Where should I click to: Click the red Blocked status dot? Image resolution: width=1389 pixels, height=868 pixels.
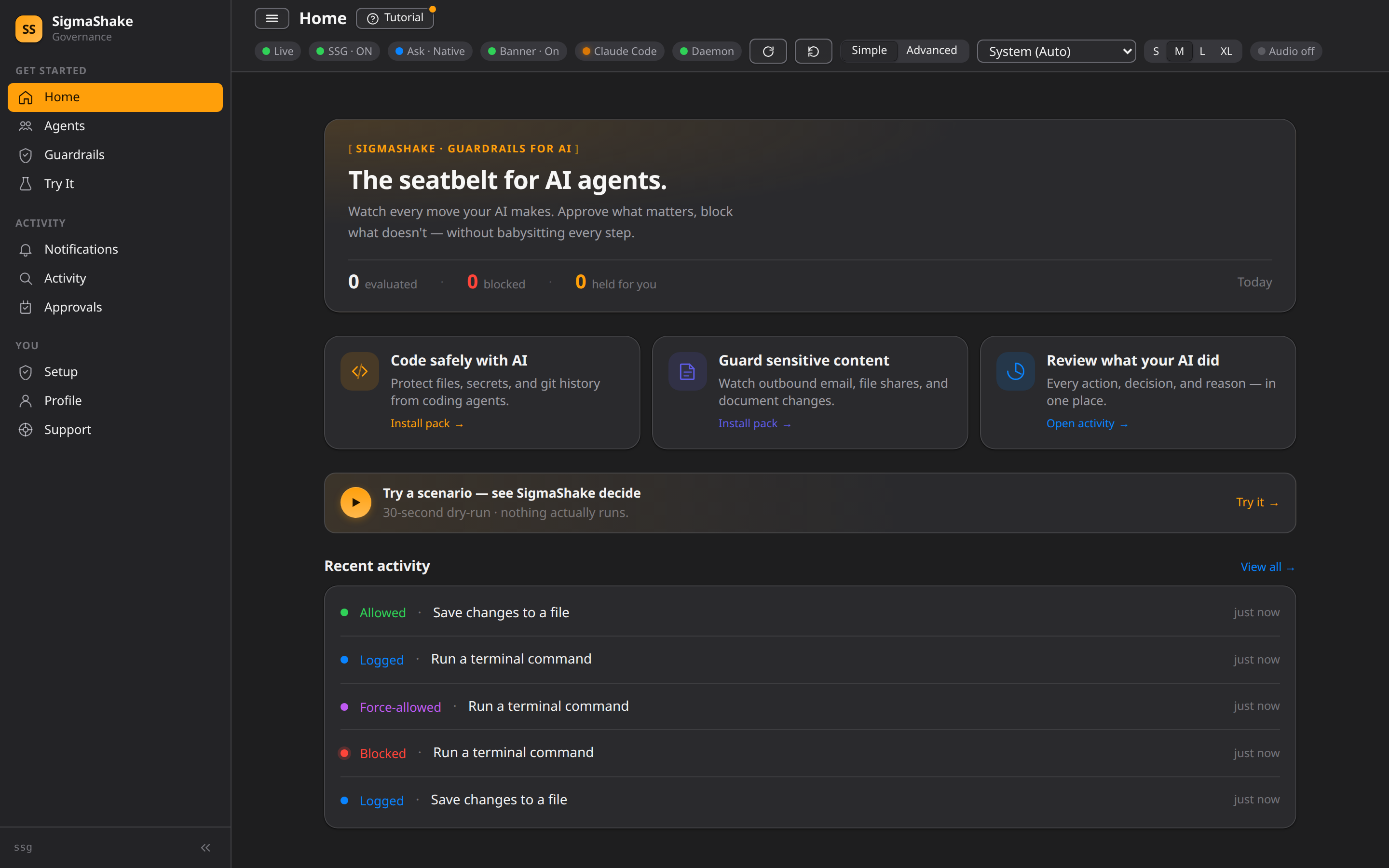click(344, 753)
